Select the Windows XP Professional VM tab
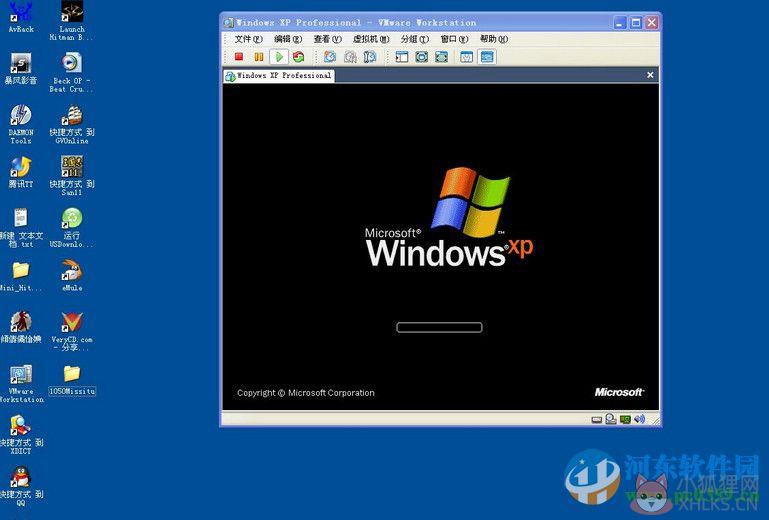This screenshot has width=769, height=520. point(279,76)
